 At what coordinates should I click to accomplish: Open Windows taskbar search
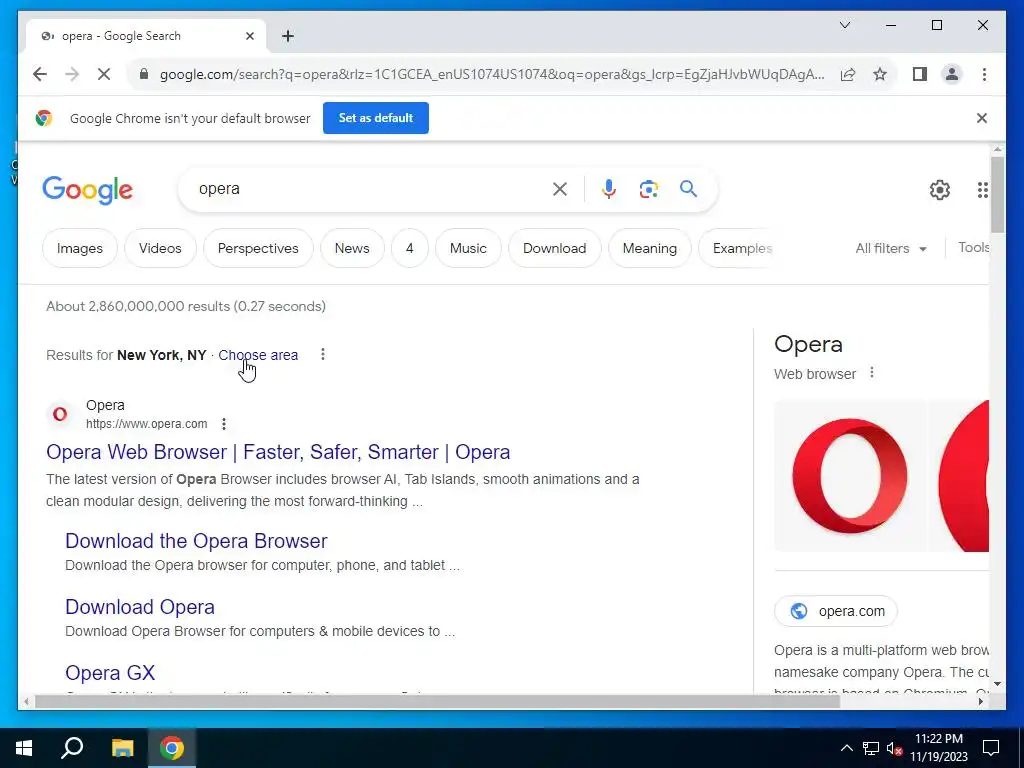[x=72, y=748]
